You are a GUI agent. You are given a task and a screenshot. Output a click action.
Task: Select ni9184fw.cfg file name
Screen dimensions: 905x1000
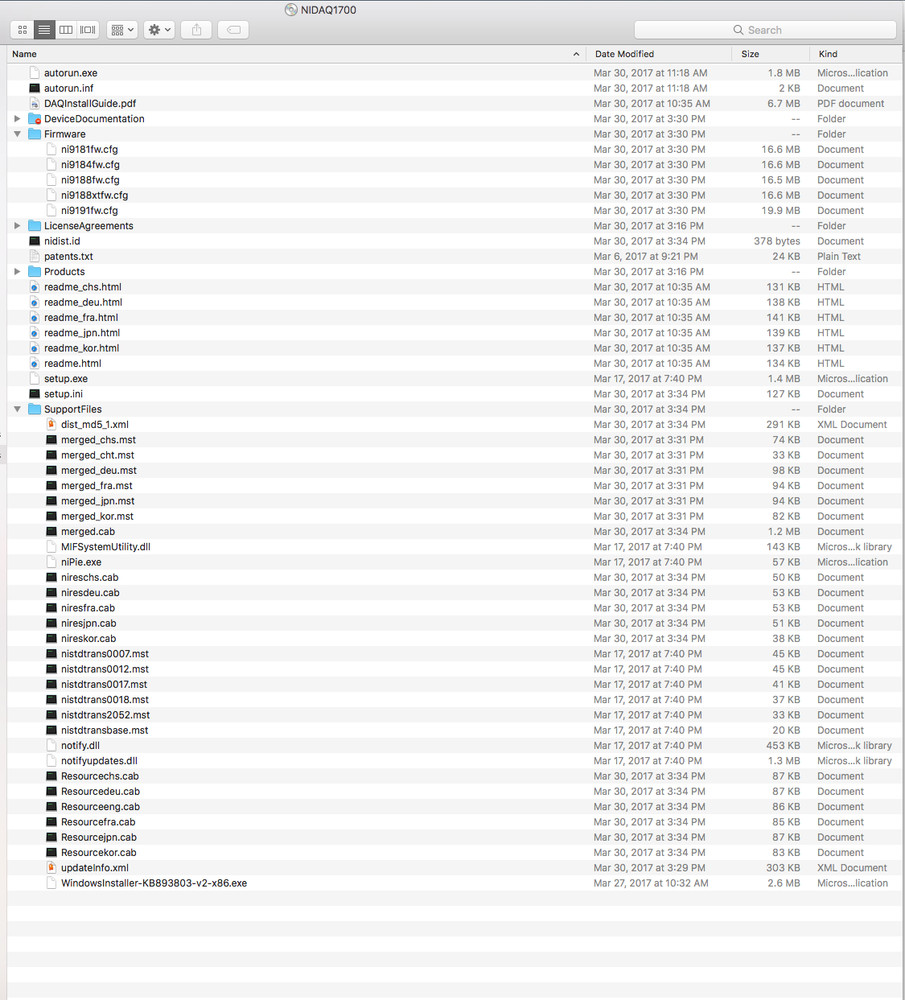point(90,165)
